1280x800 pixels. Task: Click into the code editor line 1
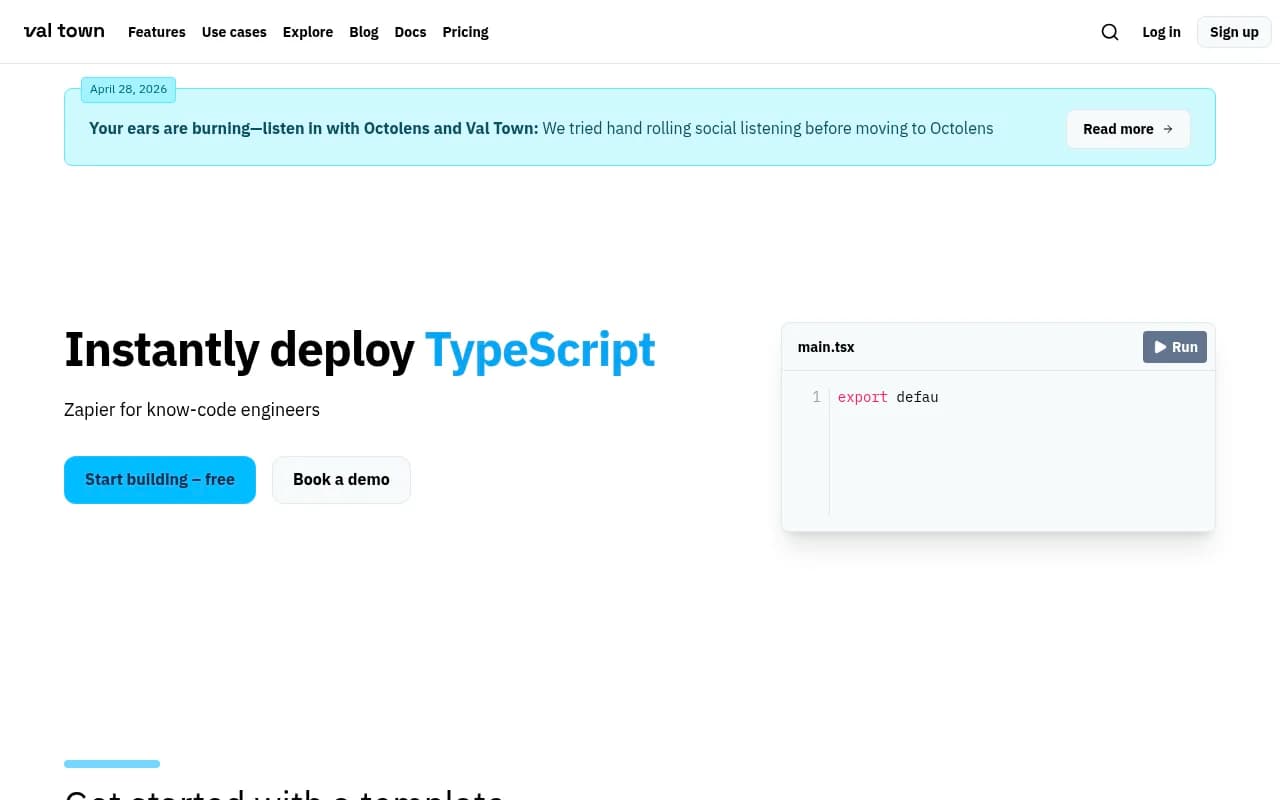[1020, 397]
